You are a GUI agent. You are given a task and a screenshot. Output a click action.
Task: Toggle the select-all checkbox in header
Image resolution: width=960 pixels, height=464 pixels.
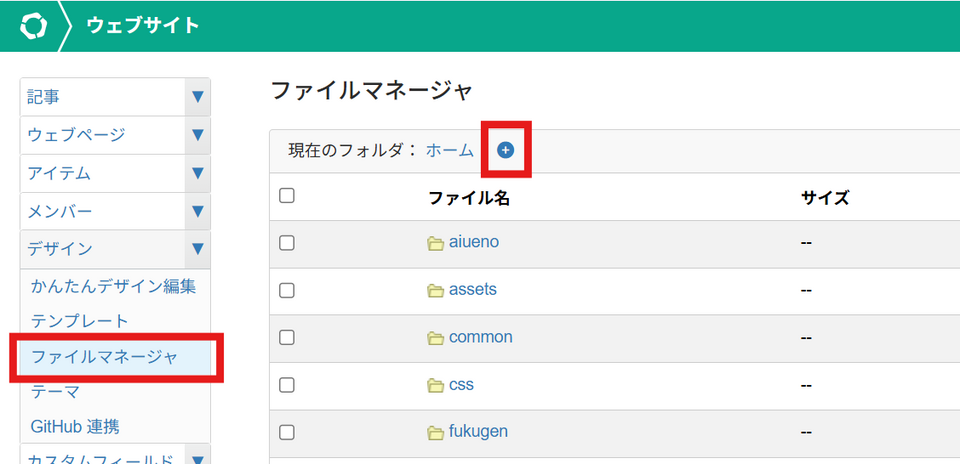point(287,196)
